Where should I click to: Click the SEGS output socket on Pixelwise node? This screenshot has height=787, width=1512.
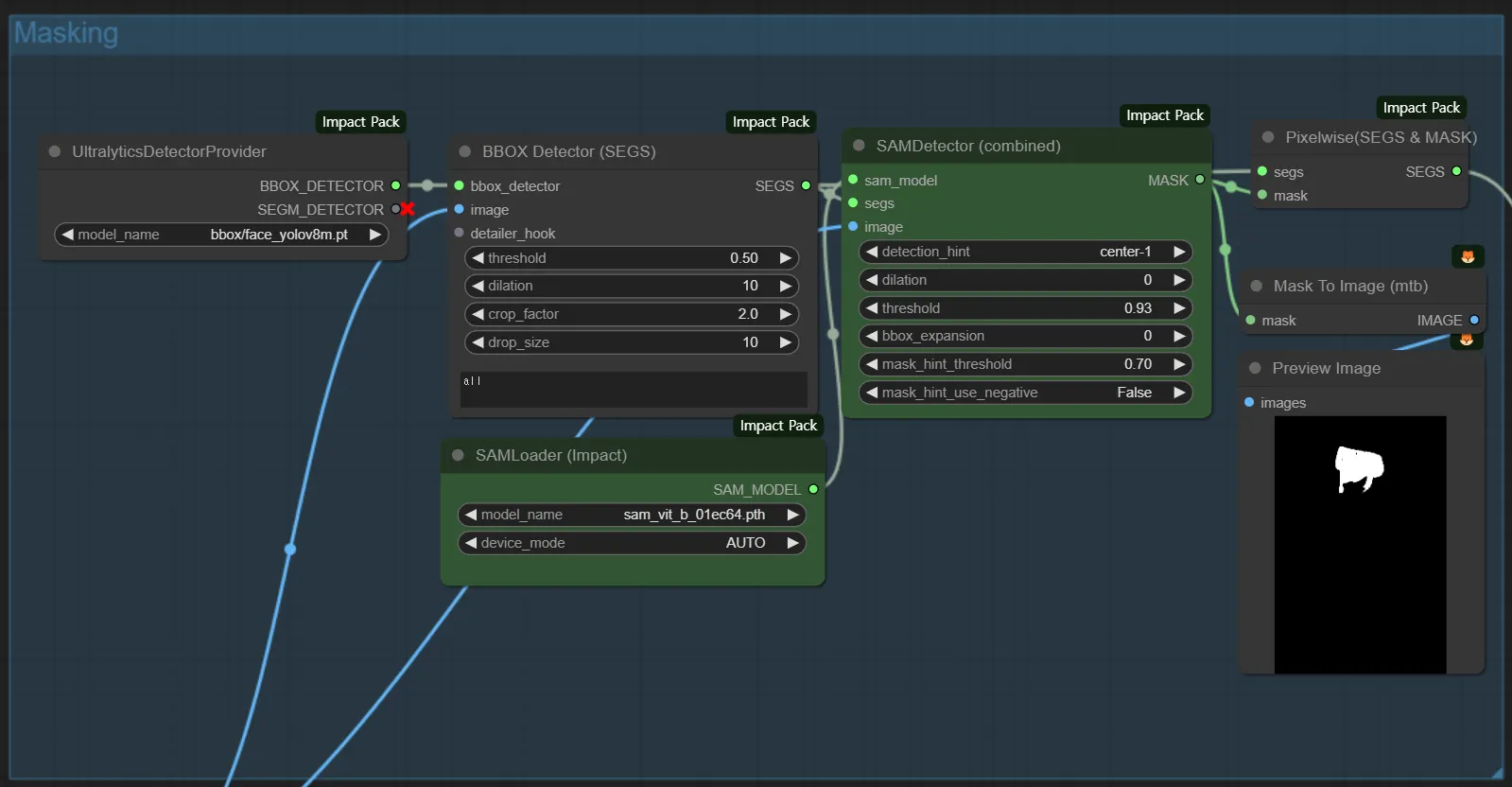coord(1456,171)
